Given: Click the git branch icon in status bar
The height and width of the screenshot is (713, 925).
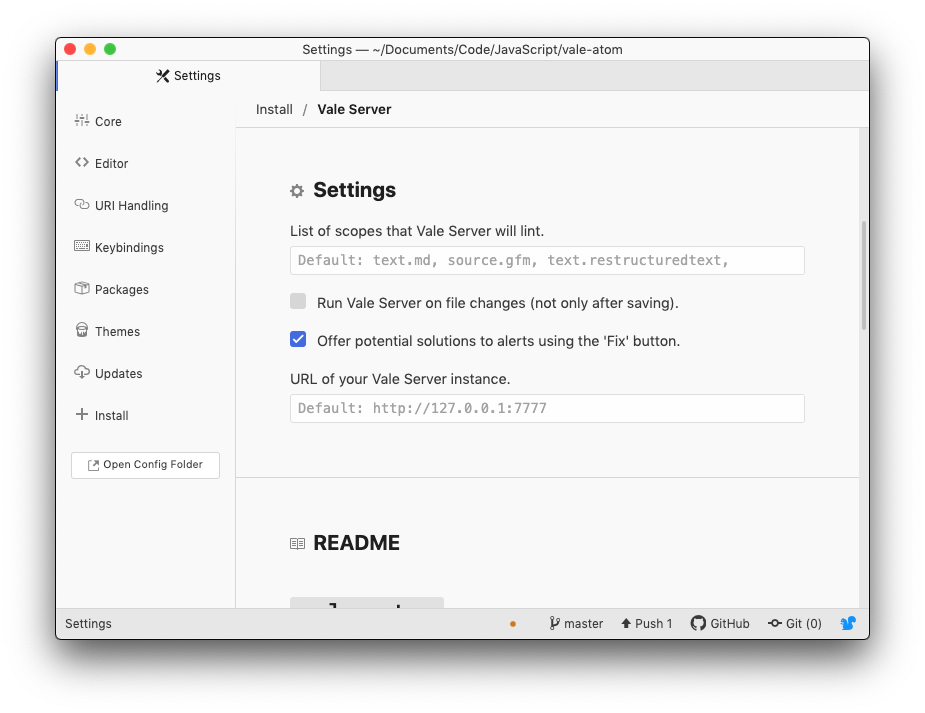Looking at the screenshot, I should [x=554, y=623].
